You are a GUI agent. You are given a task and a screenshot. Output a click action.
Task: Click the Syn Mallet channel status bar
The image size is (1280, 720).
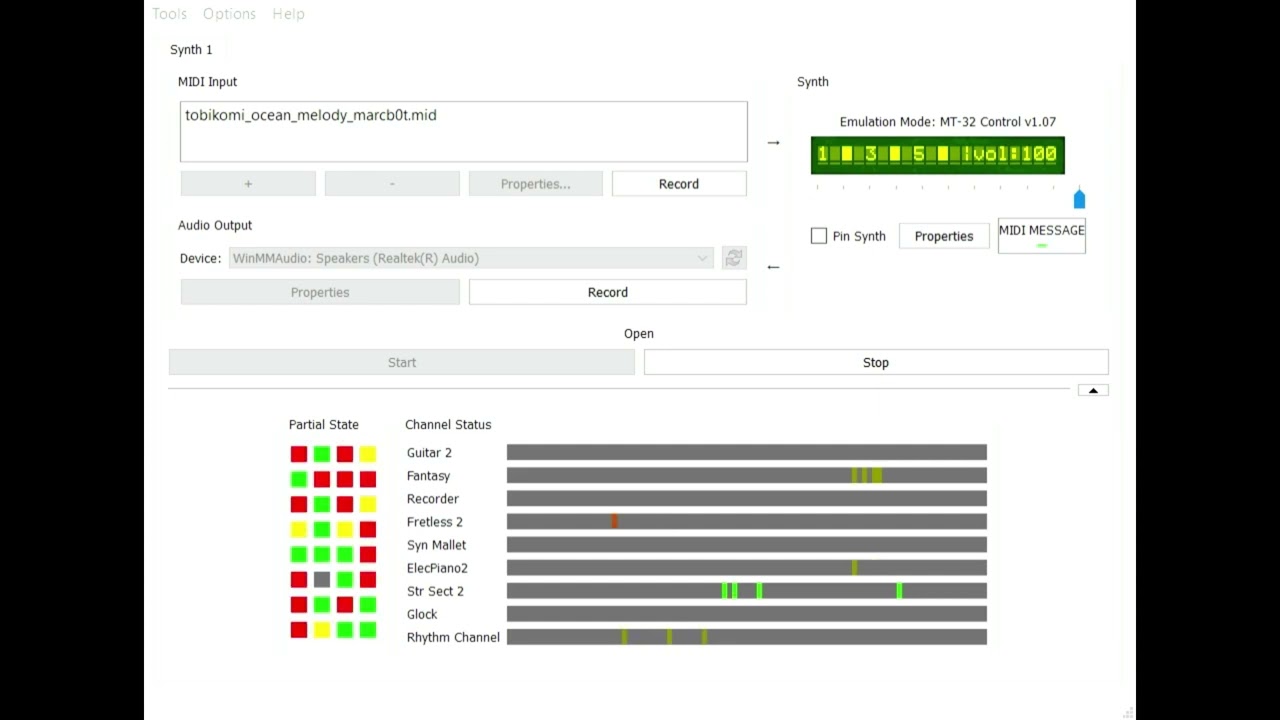coord(747,545)
